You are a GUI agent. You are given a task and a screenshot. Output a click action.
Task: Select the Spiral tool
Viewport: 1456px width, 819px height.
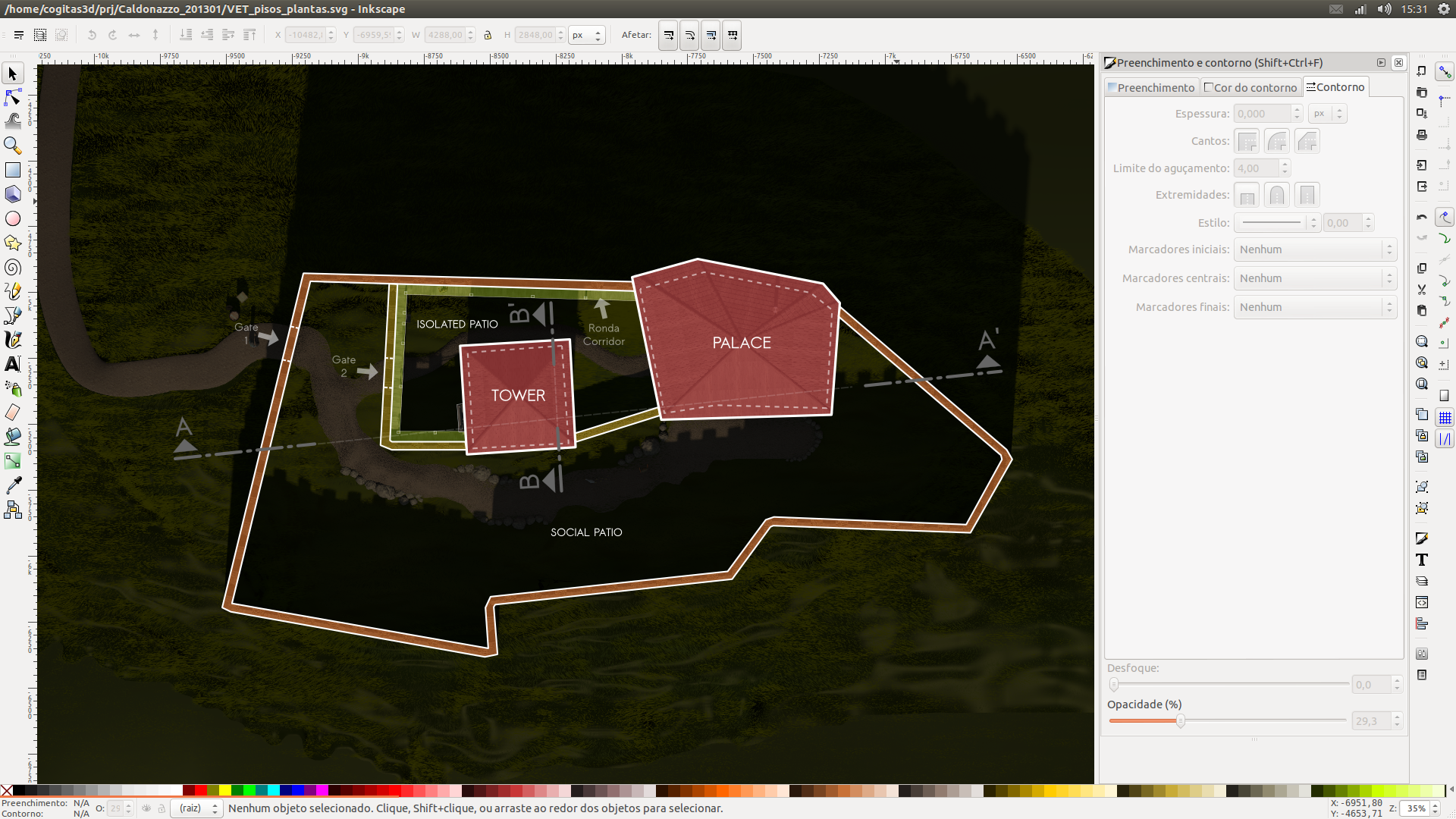pos(13,268)
